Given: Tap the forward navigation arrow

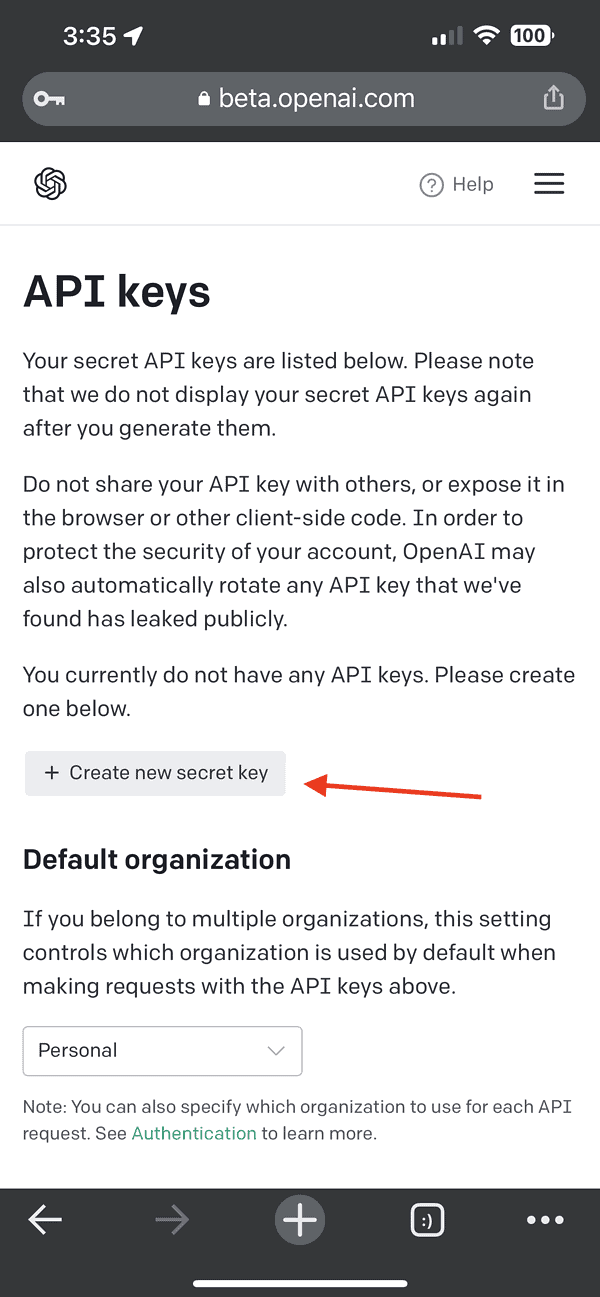Looking at the screenshot, I should pos(172,1219).
